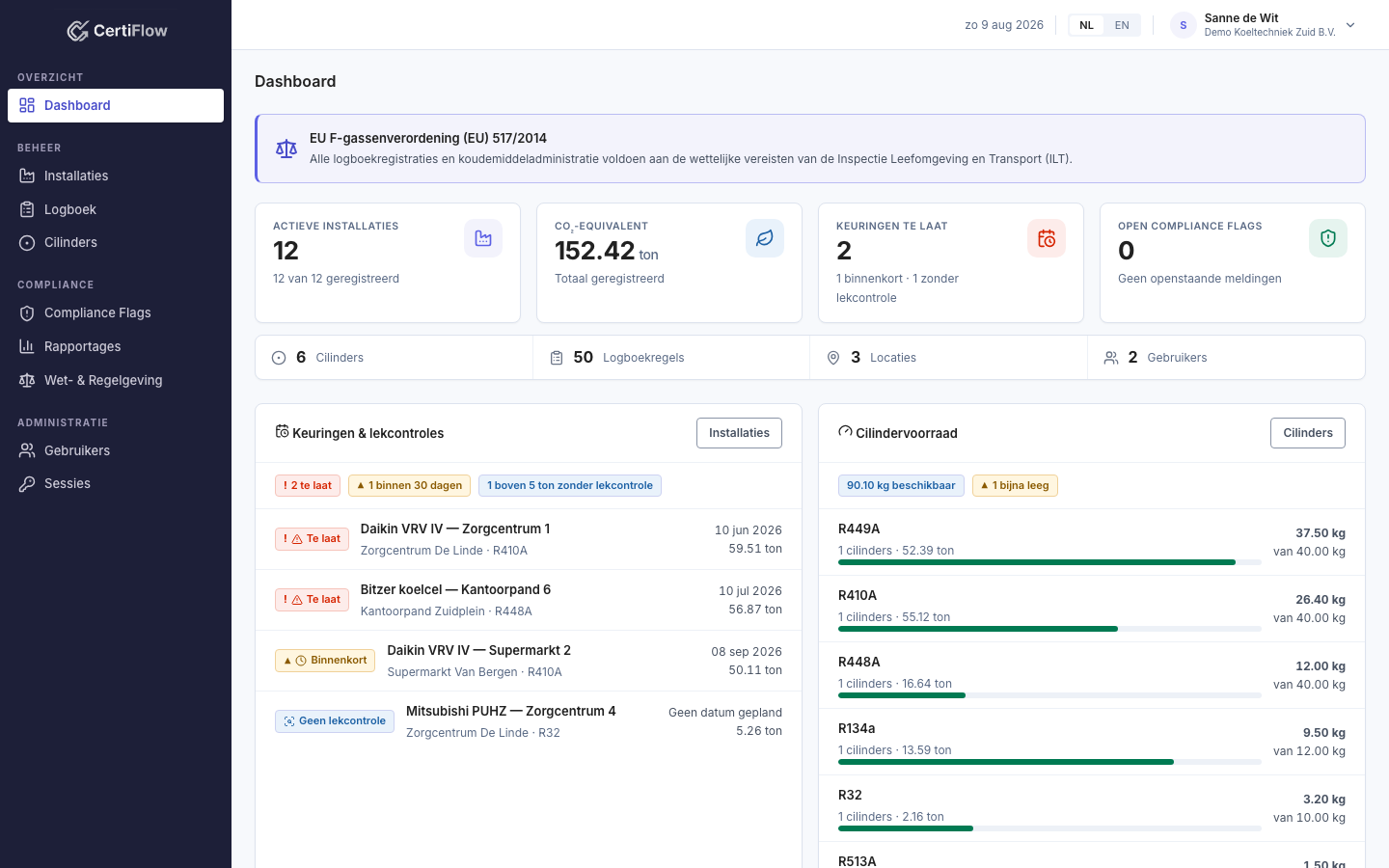Click the clipboard icon beside 50 Logboekregels
The image size is (1389, 868).
click(x=557, y=358)
